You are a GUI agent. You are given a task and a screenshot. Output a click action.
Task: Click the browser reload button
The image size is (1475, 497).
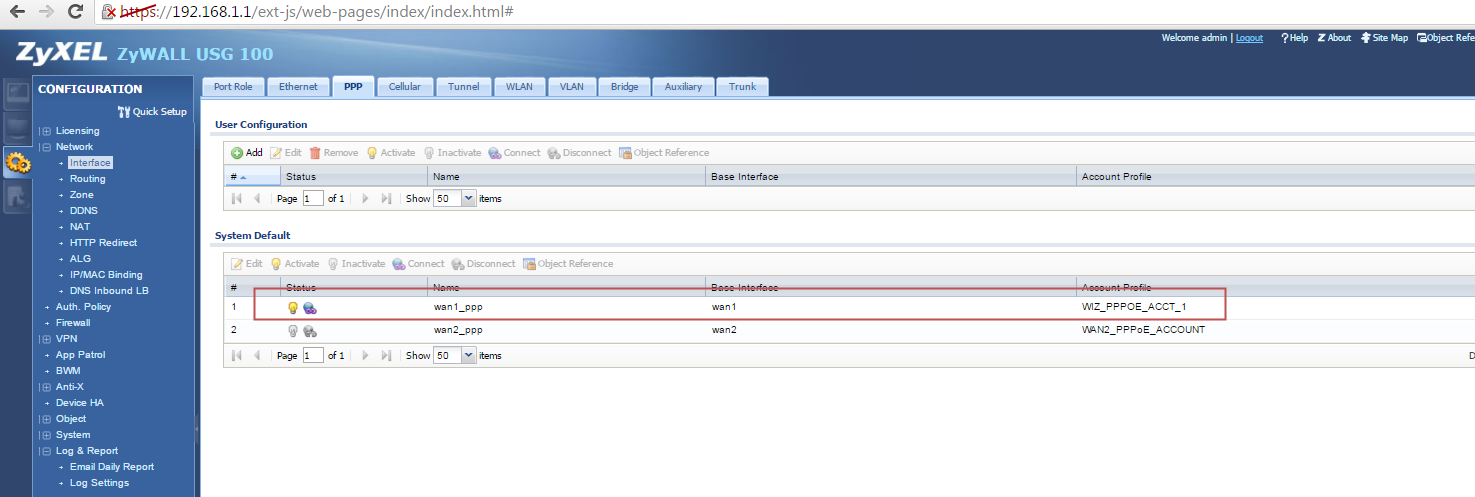(x=74, y=13)
